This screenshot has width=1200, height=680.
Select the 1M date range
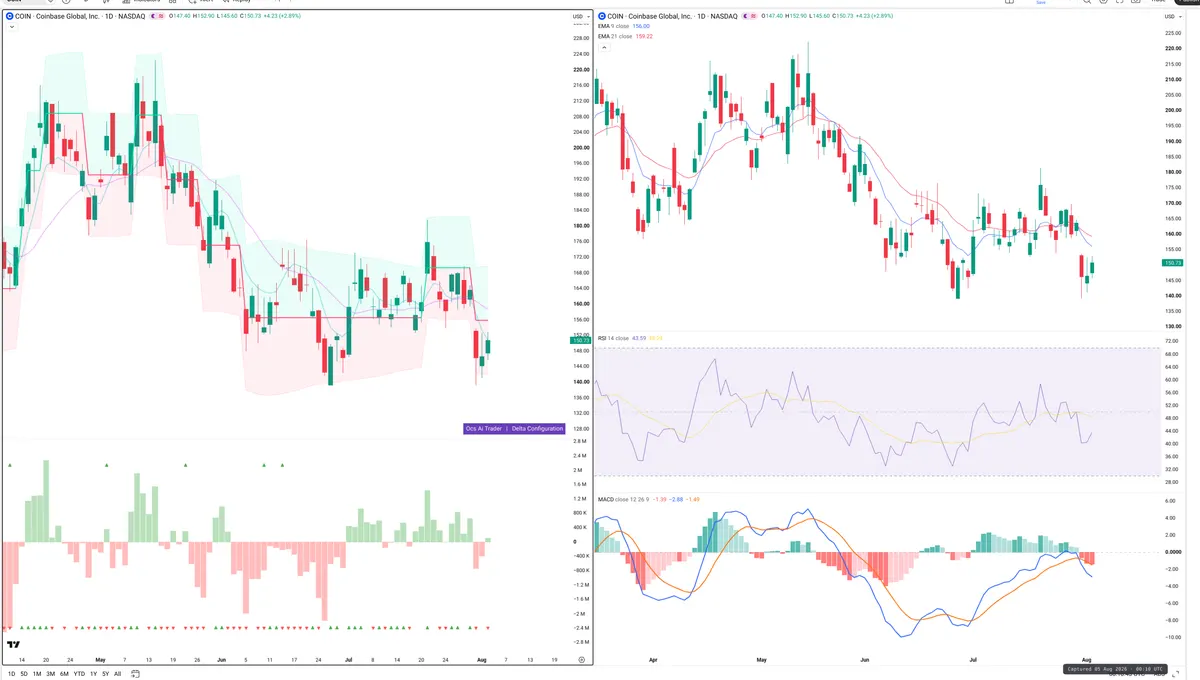[x=37, y=674]
